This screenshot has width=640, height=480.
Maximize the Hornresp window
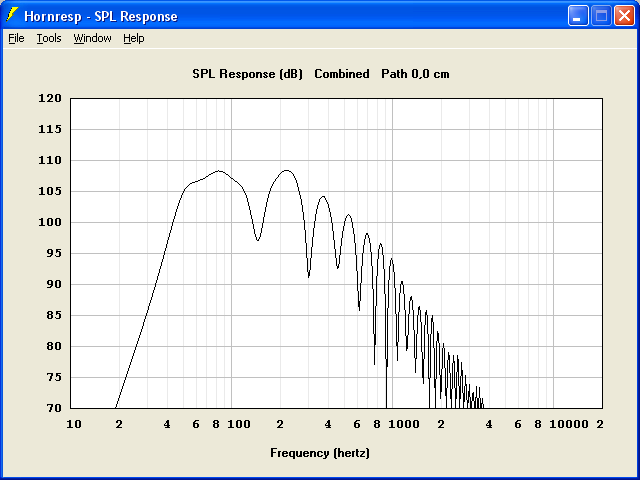[601, 16]
